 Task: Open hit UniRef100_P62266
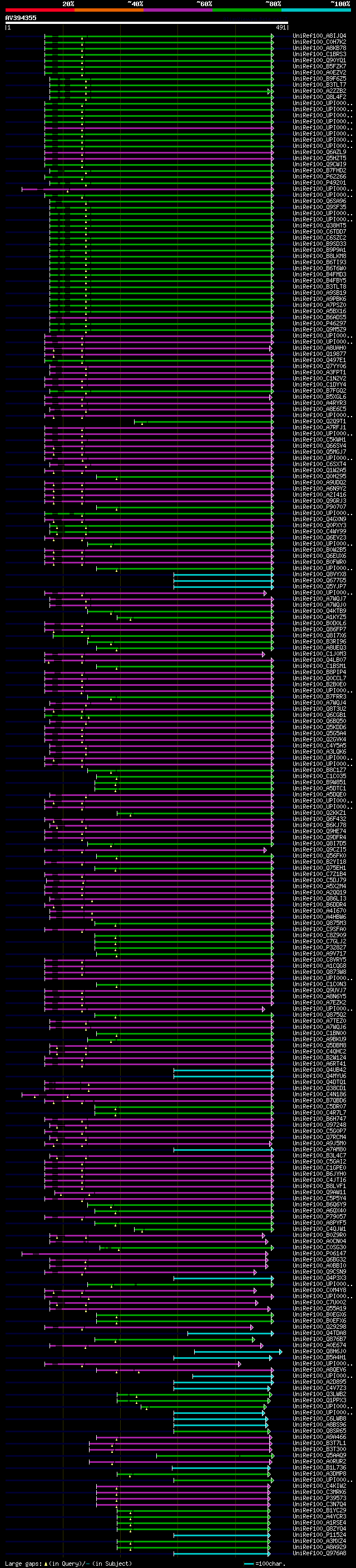pos(319,176)
